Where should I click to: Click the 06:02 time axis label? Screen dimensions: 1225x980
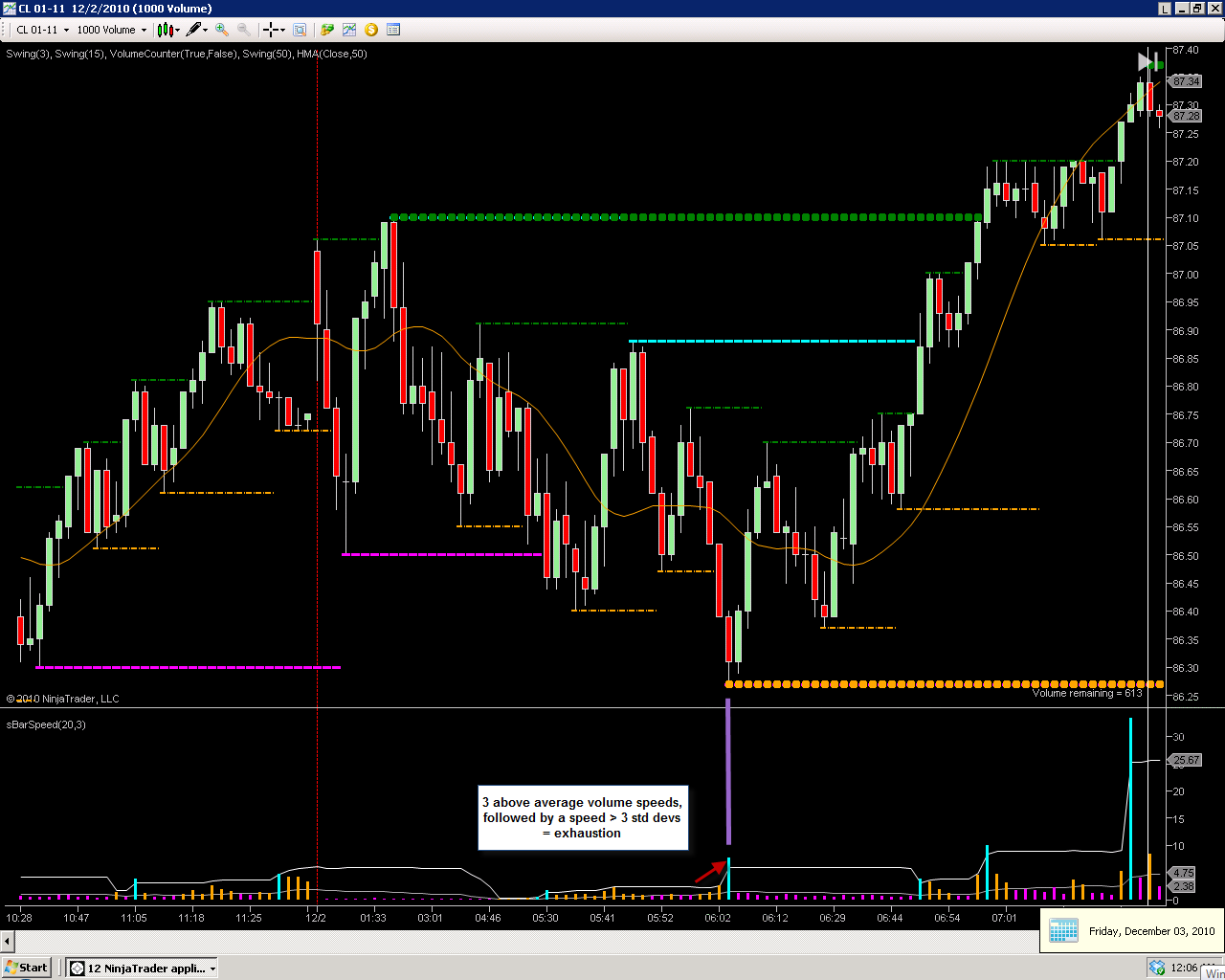click(718, 918)
